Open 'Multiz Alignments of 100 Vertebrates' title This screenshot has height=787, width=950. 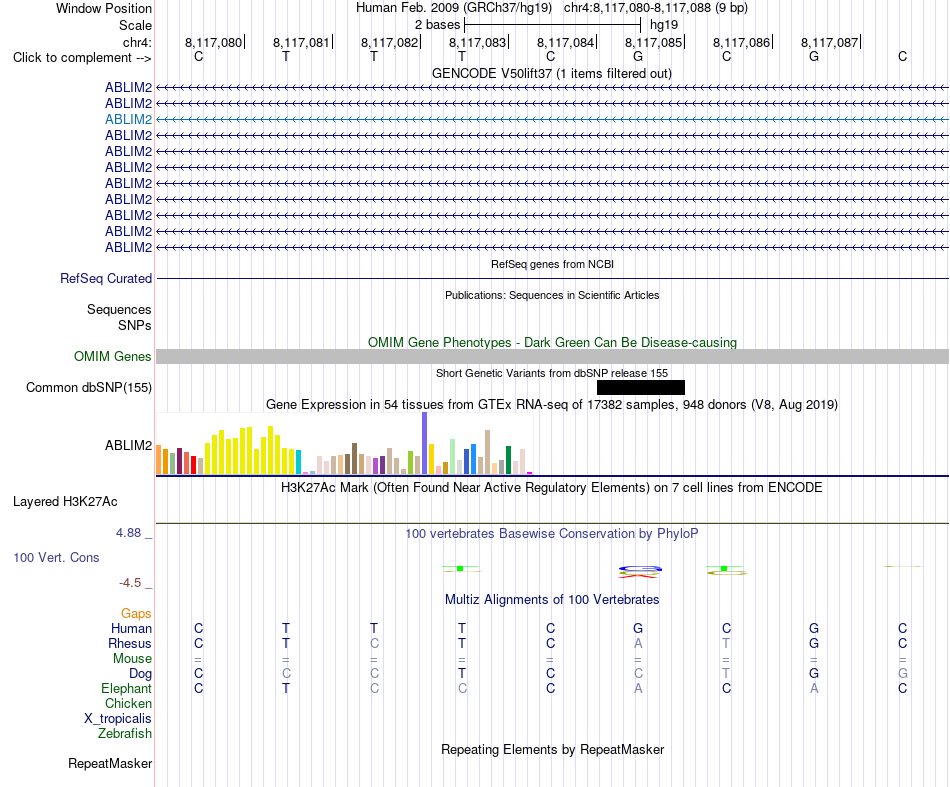552,600
